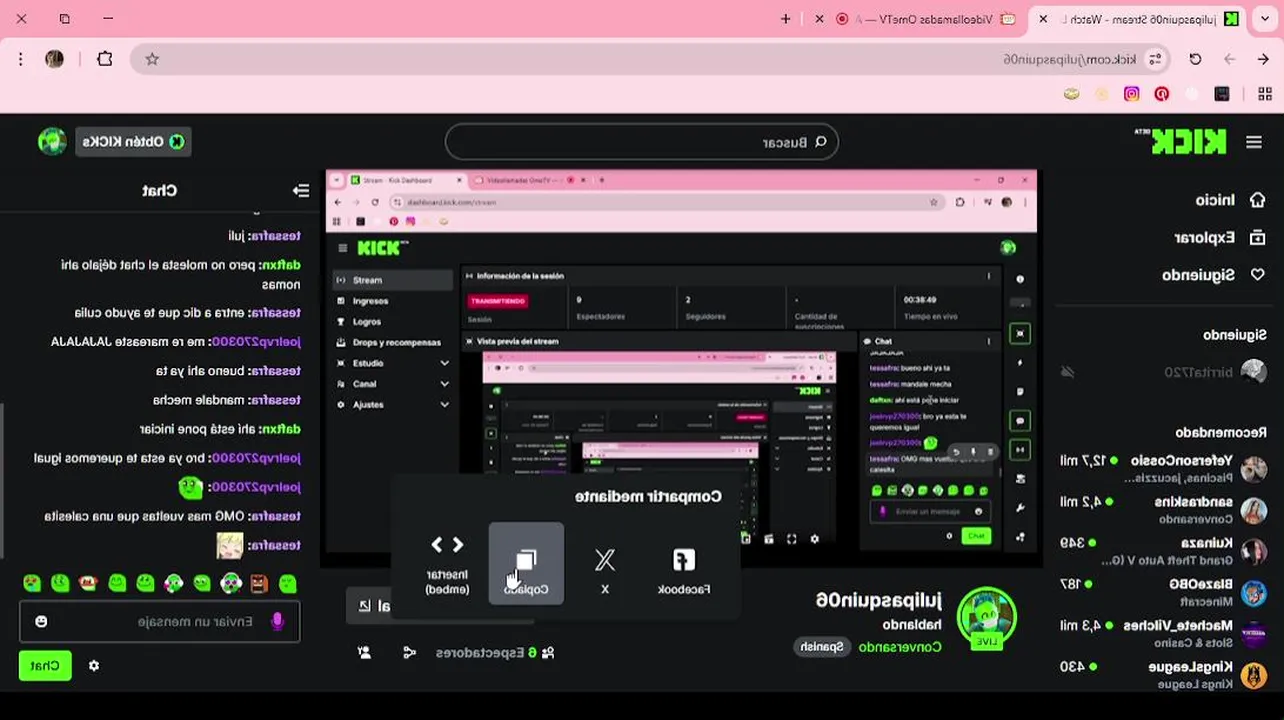Click the KingsLeague channel avatar

click(1254, 675)
